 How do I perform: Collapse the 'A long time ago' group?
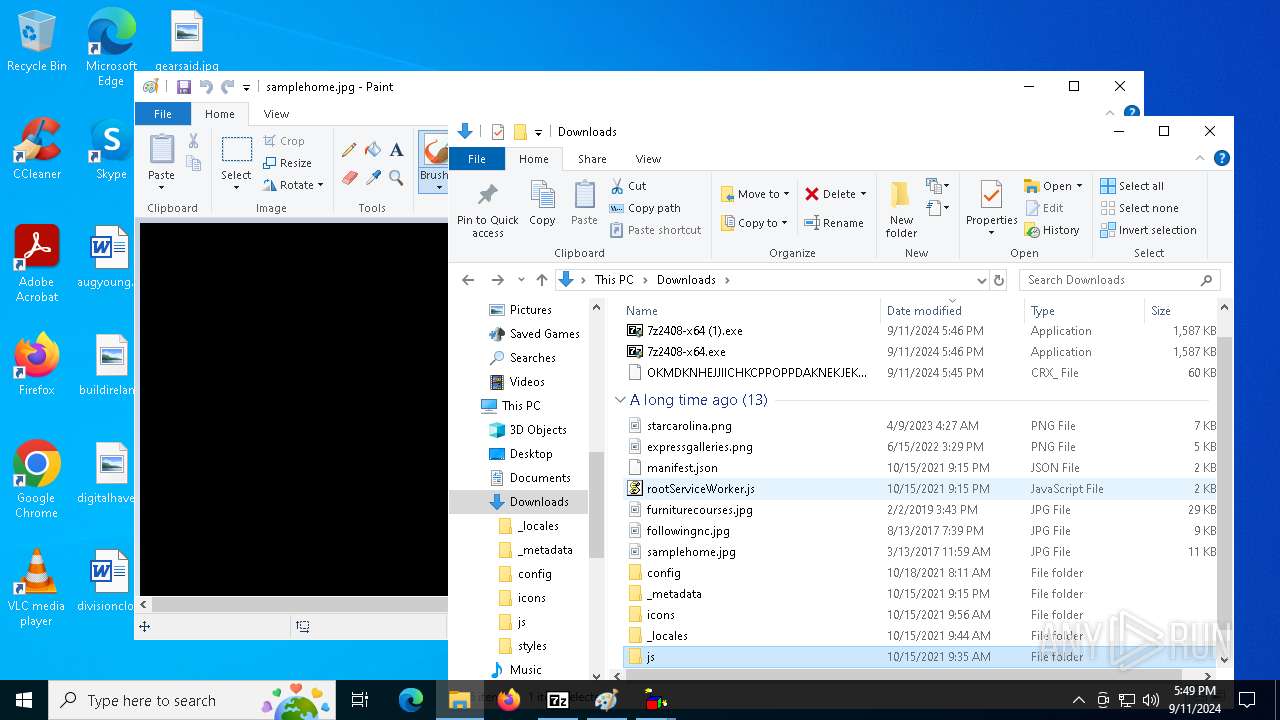click(x=620, y=400)
